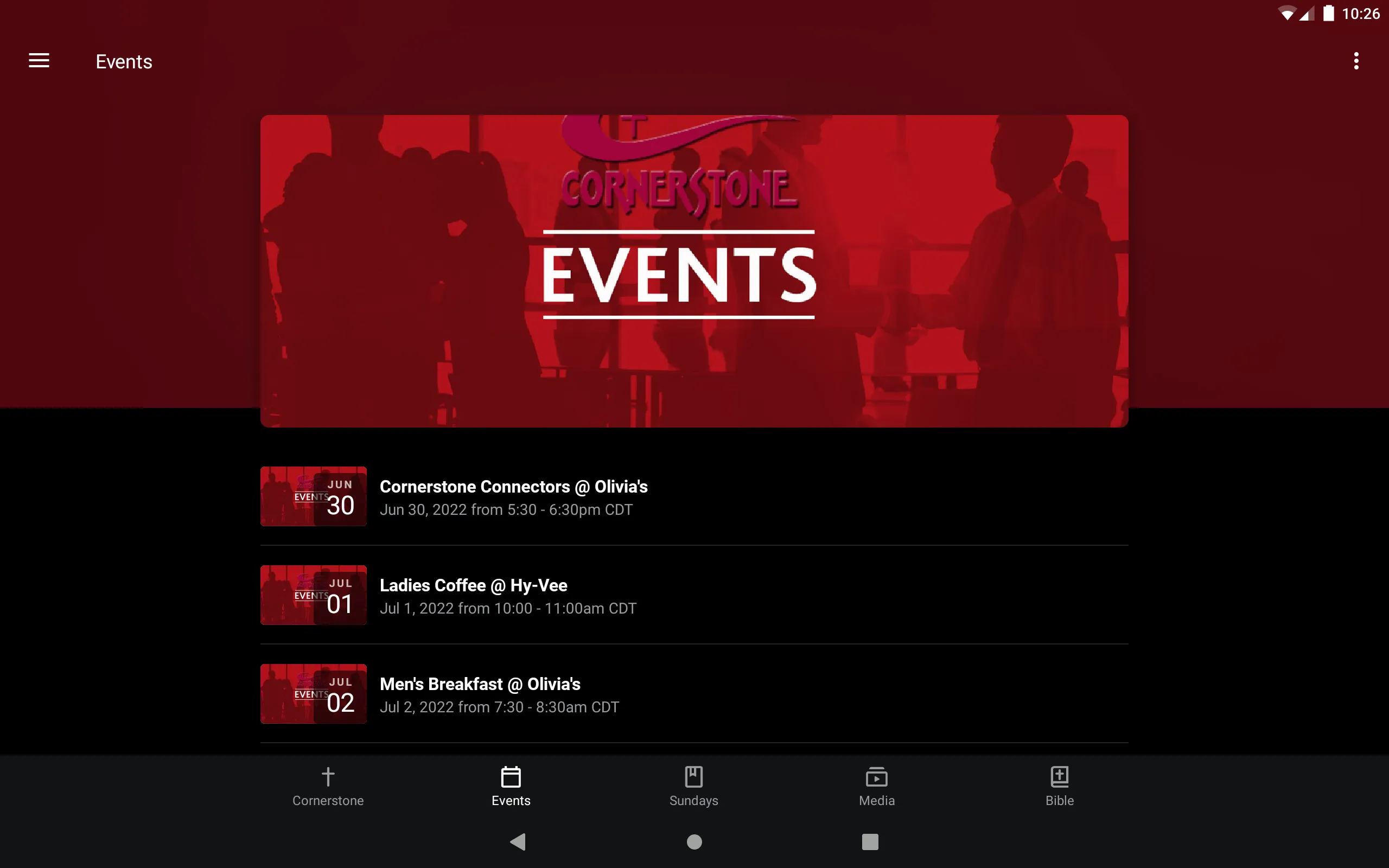Viewport: 1389px width, 868px height.
Task: Select the Events tab label
Action: [x=510, y=800]
